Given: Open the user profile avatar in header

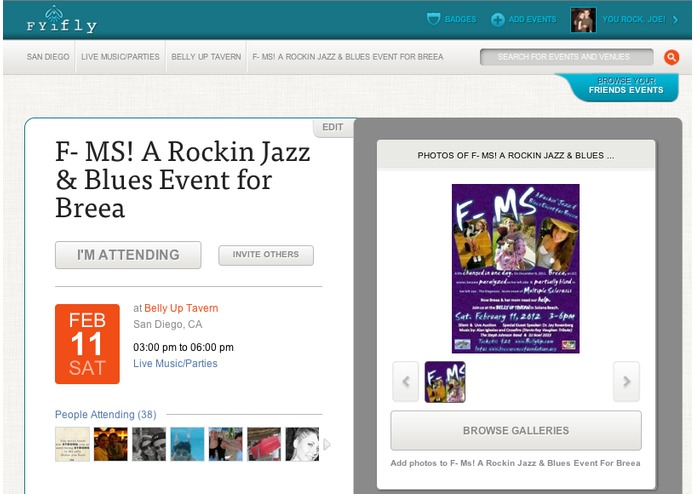Looking at the screenshot, I should [583, 20].
